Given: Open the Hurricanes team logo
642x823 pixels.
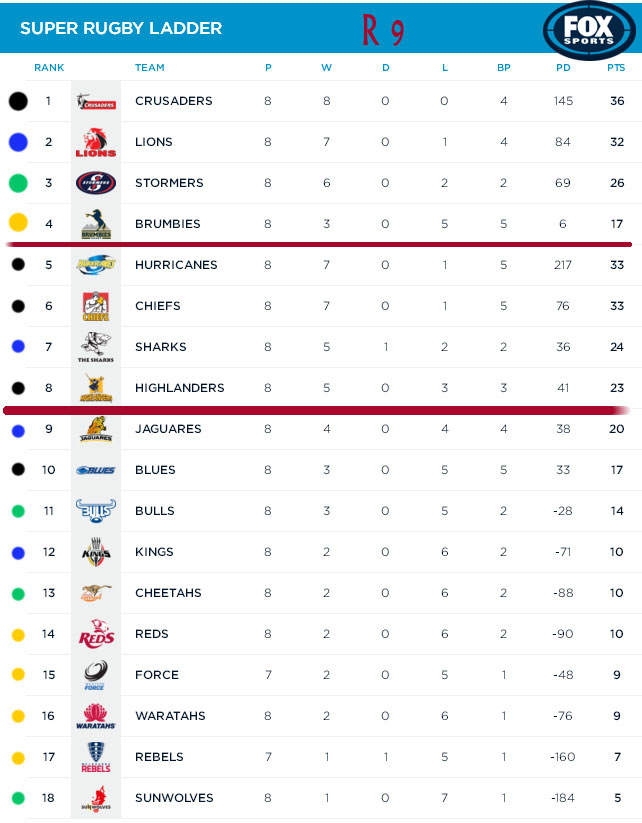Looking at the screenshot, I should (96, 265).
